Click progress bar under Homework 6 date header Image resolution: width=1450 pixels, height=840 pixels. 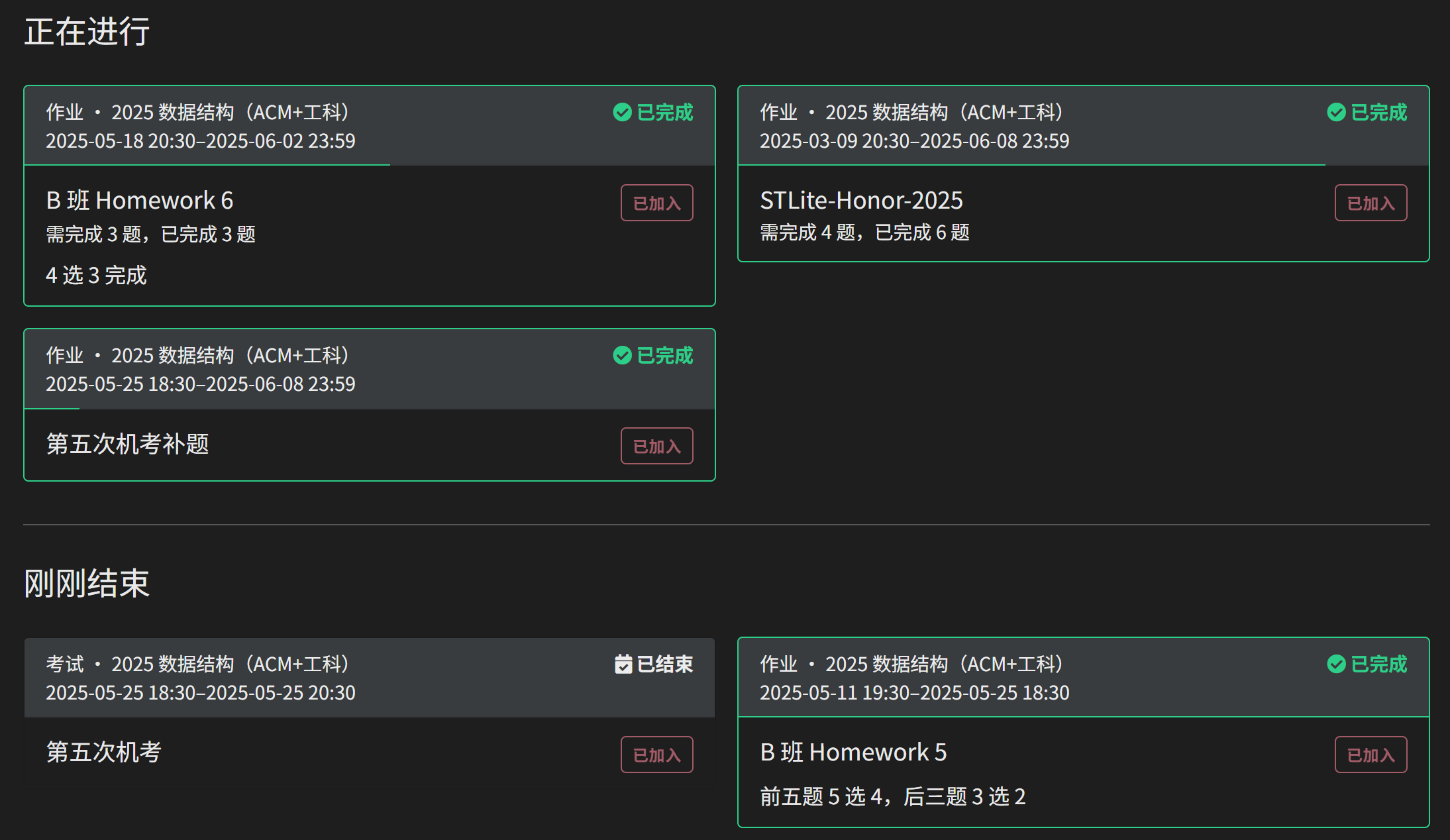[x=207, y=165]
